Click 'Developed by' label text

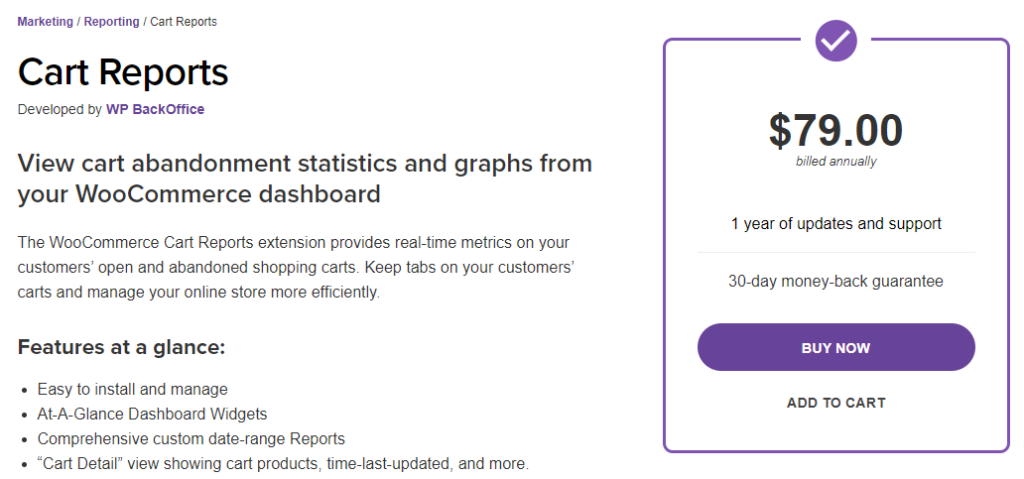point(59,109)
